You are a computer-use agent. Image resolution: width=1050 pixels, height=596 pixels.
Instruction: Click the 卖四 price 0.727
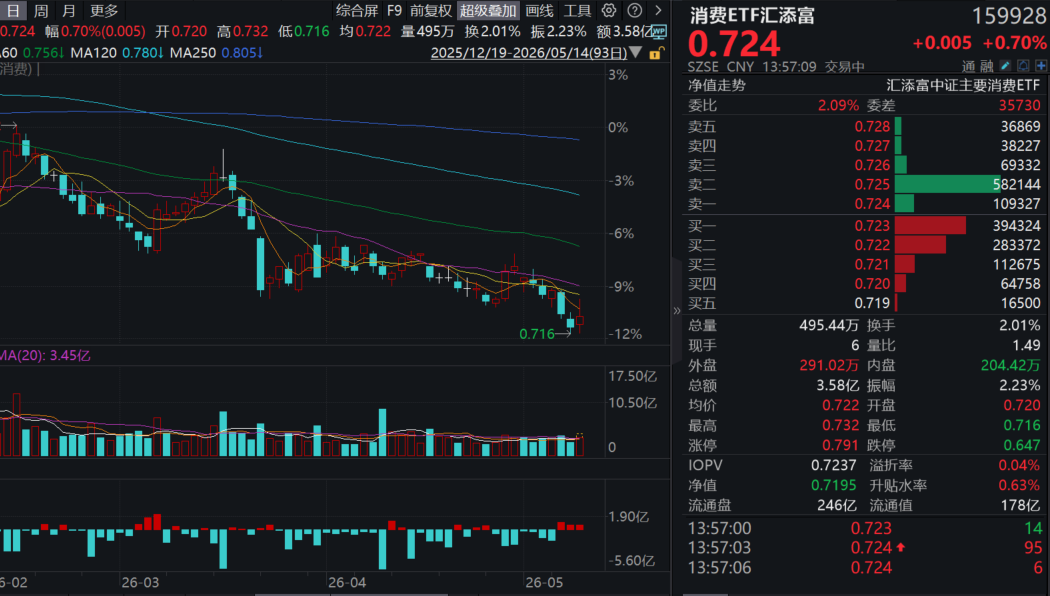(872, 146)
